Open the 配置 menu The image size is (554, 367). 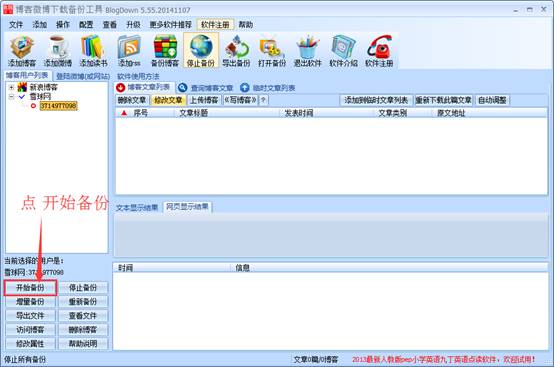(x=86, y=25)
